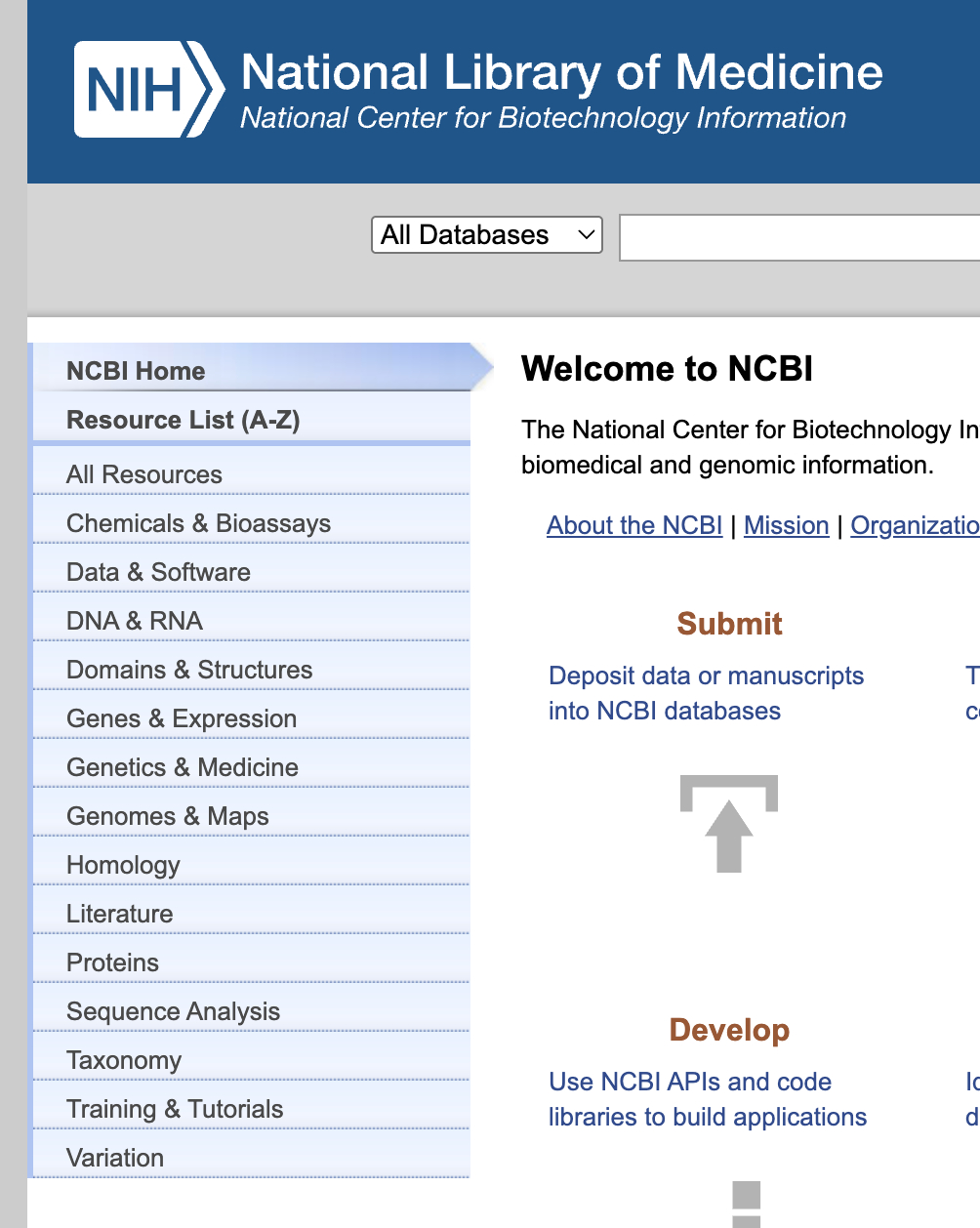Open the Proteins sidebar category
This screenshot has height=1228, width=980.
coord(112,962)
